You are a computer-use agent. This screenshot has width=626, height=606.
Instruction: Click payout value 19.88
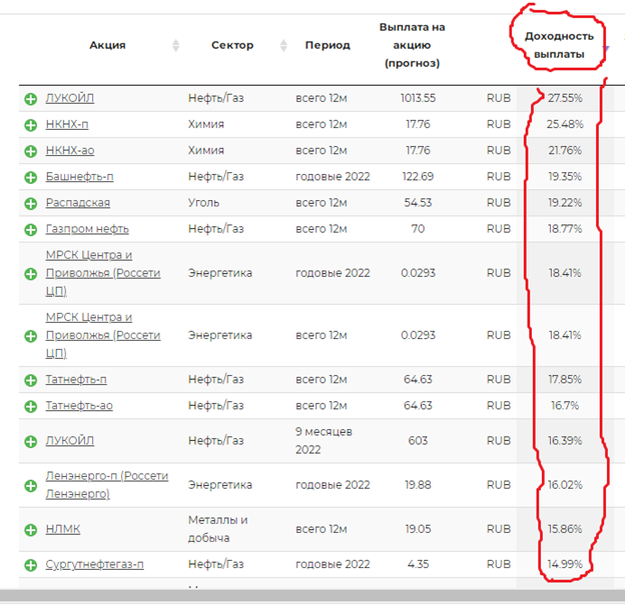(x=418, y=485)
